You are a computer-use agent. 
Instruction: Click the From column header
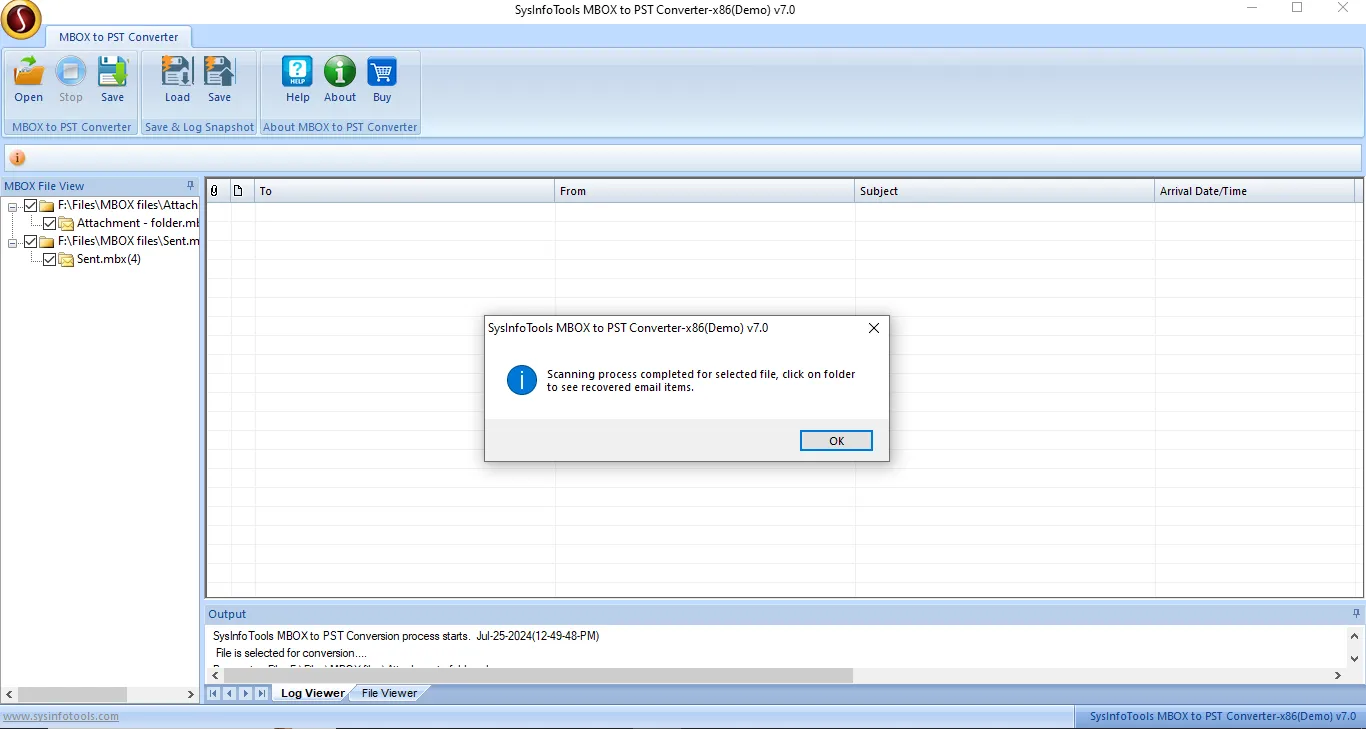(705, 191)
